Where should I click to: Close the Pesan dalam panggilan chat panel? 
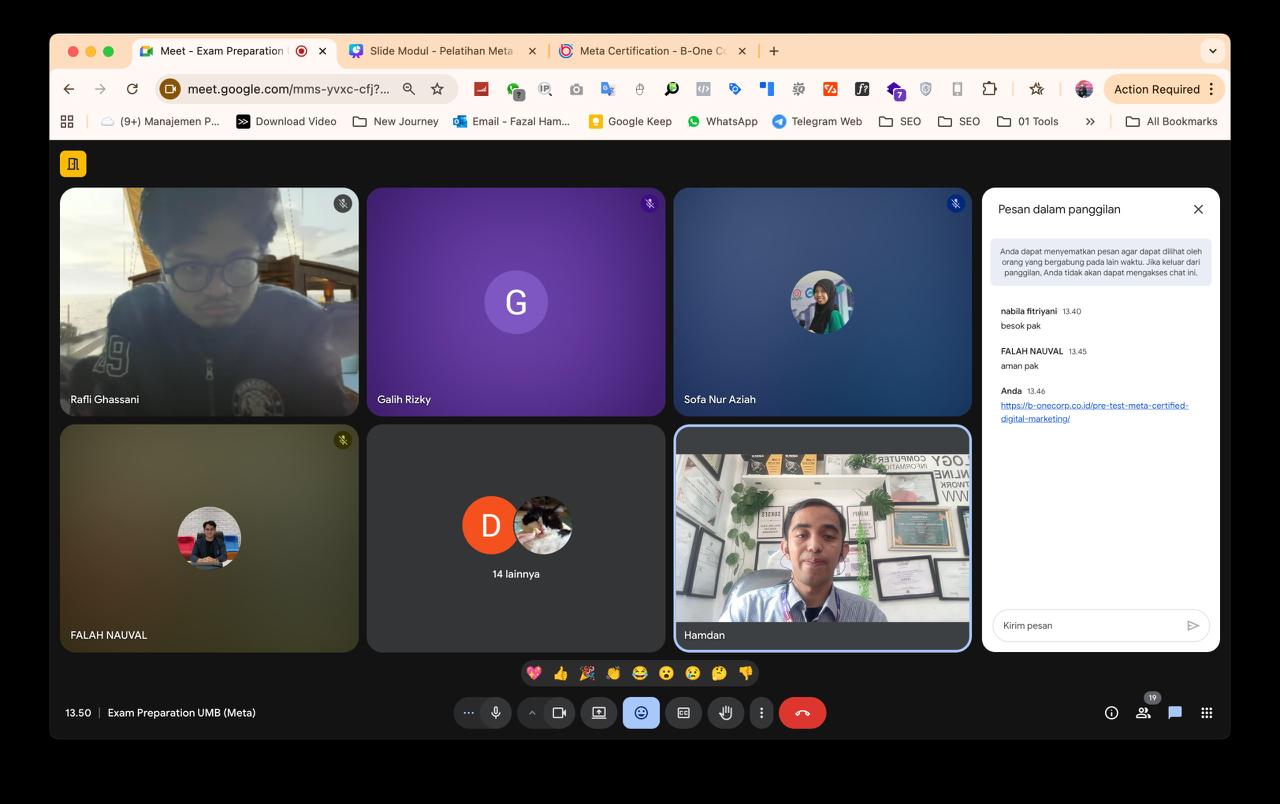1198,209
